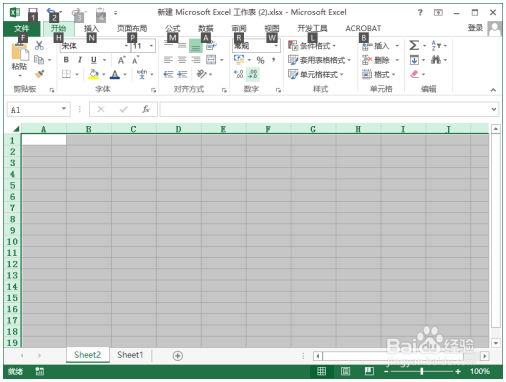Apply font color A icon
Viewport: 506px width, 382px height.
(115, 74)
